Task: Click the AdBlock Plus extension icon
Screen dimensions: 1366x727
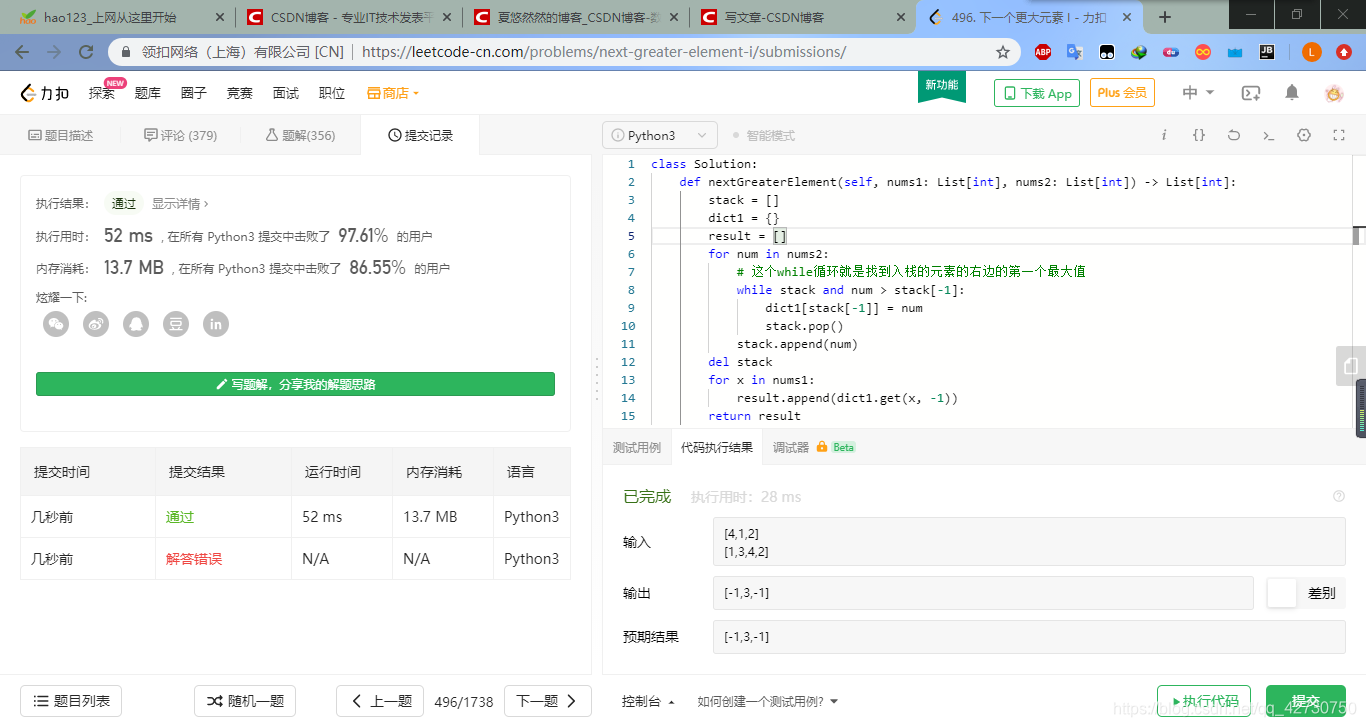Action: (1043, 52)
